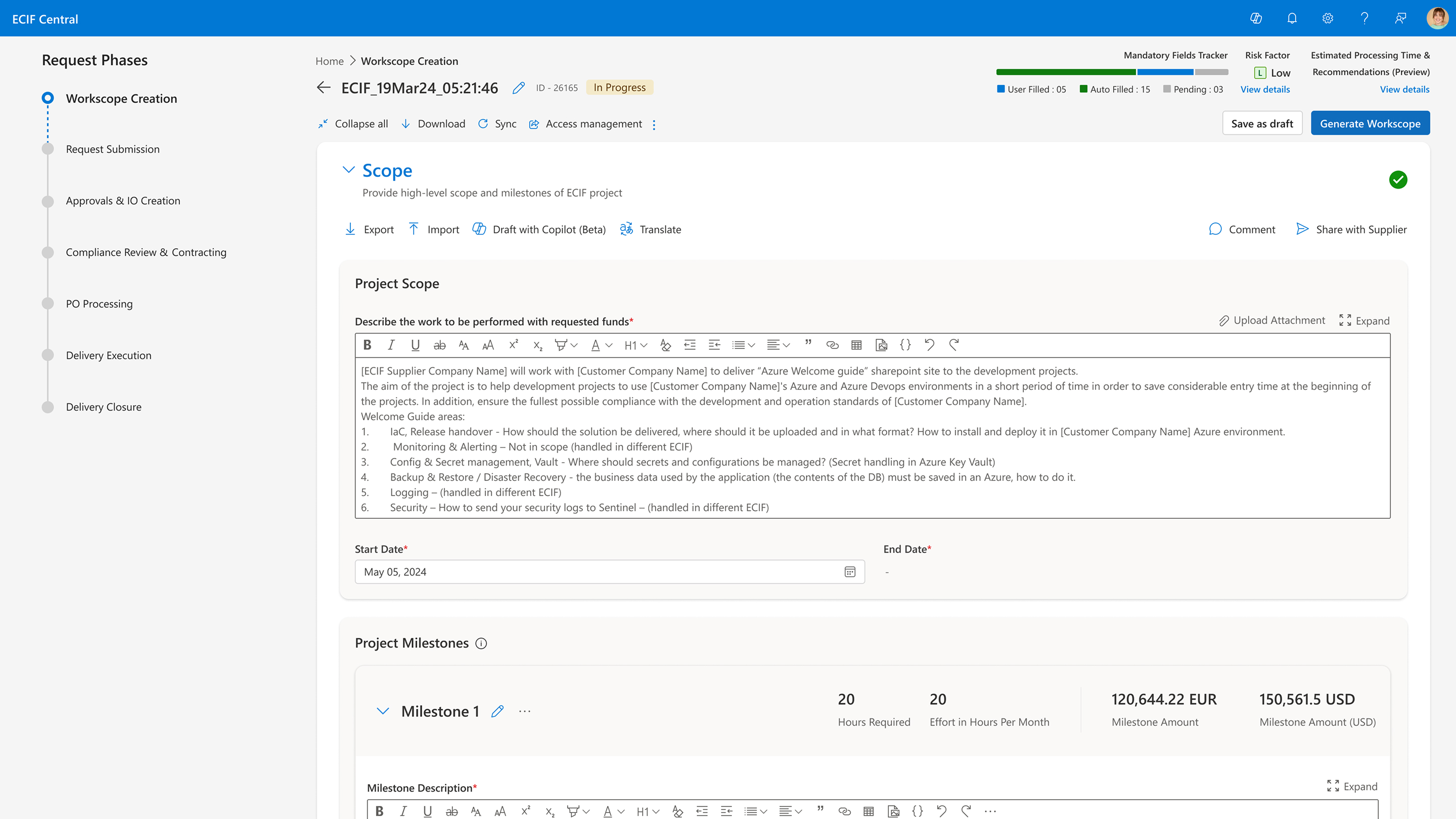Click Bold in Project Scope editor toolbar
This screenshot has height=819, width=1456.
point(368,345)
